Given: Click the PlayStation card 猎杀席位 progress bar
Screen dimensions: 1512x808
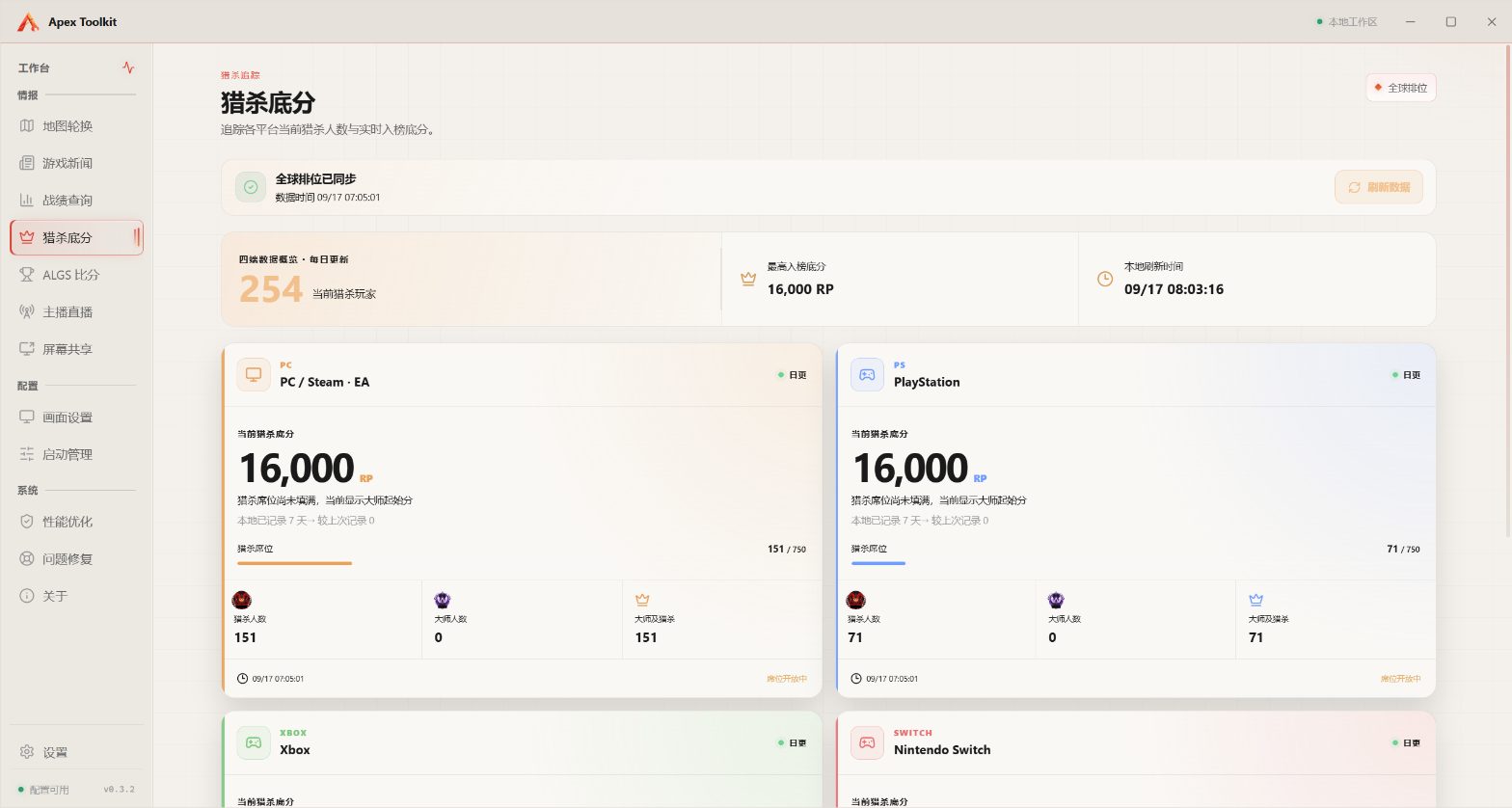Looking at the screenshot, I should [x=1135, y=563].
